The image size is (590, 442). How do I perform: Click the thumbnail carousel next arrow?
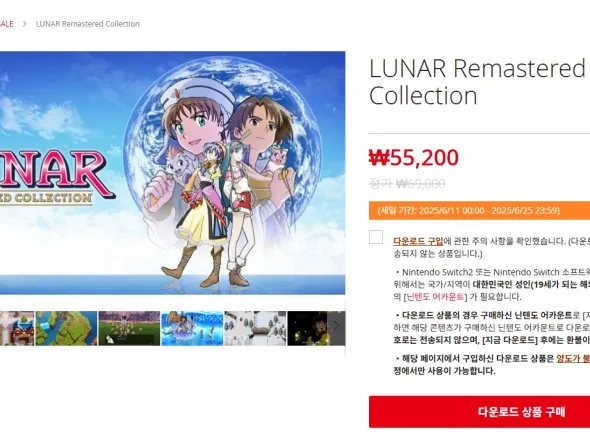click(x=336, y=328)
